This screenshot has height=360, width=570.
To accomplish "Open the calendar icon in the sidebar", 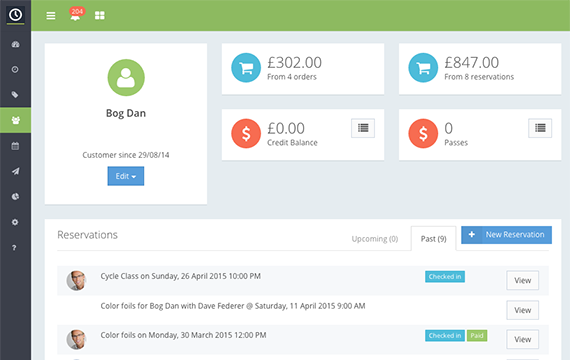I will tap(15, 146).
